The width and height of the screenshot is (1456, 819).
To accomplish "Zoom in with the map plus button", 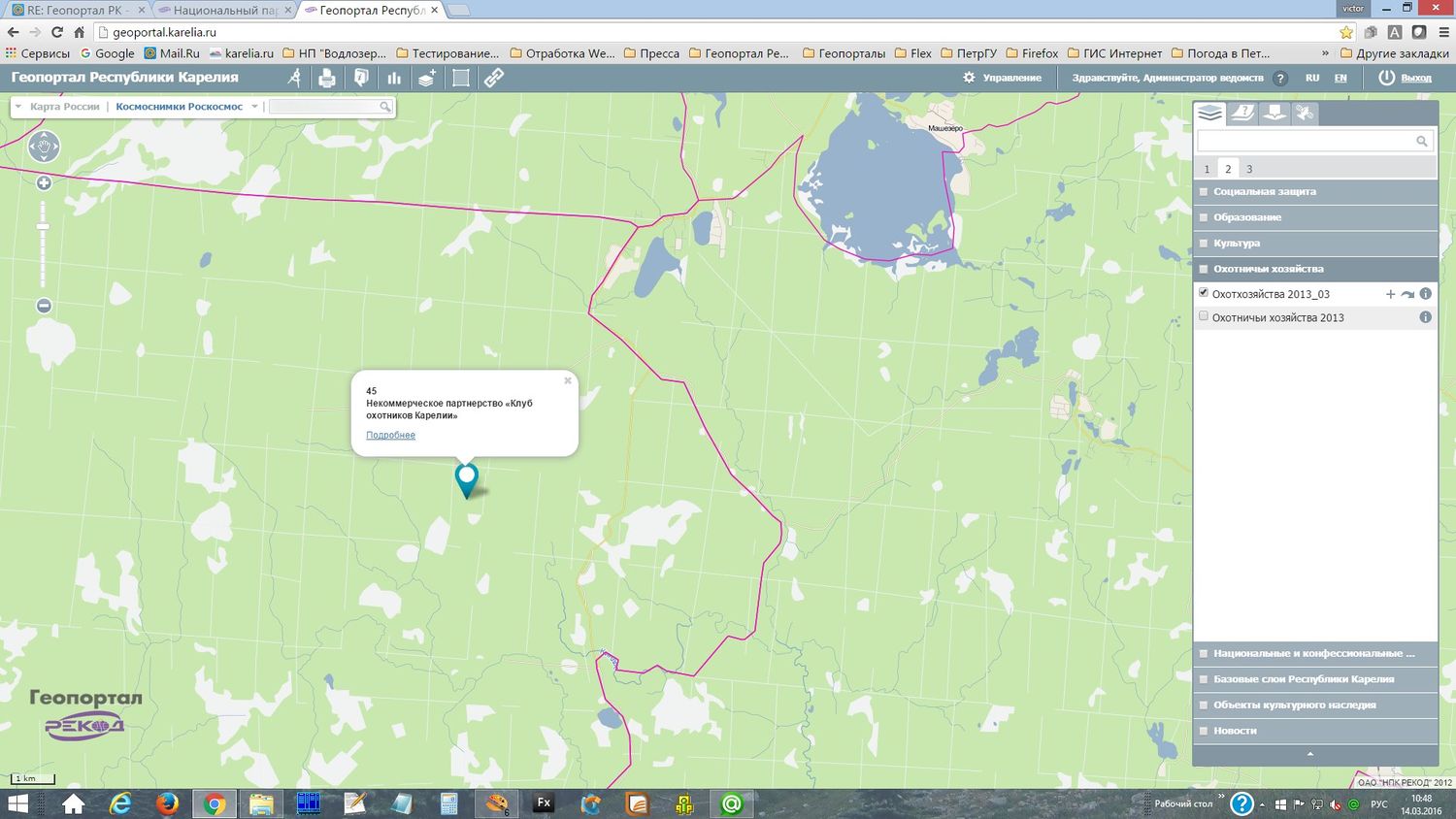I will pyautogui.click(x=44, y=183).
